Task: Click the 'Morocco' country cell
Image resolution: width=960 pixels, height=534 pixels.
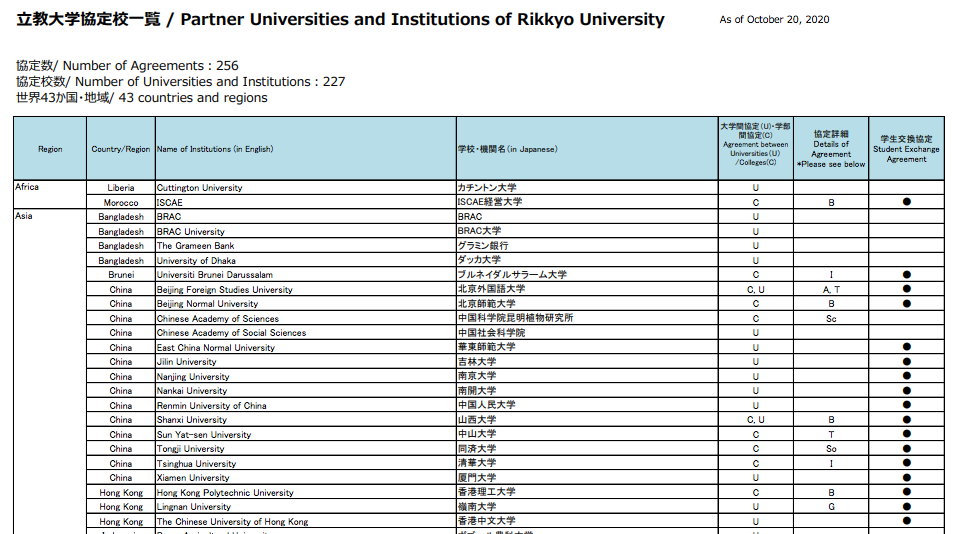Action: (121, 203)
